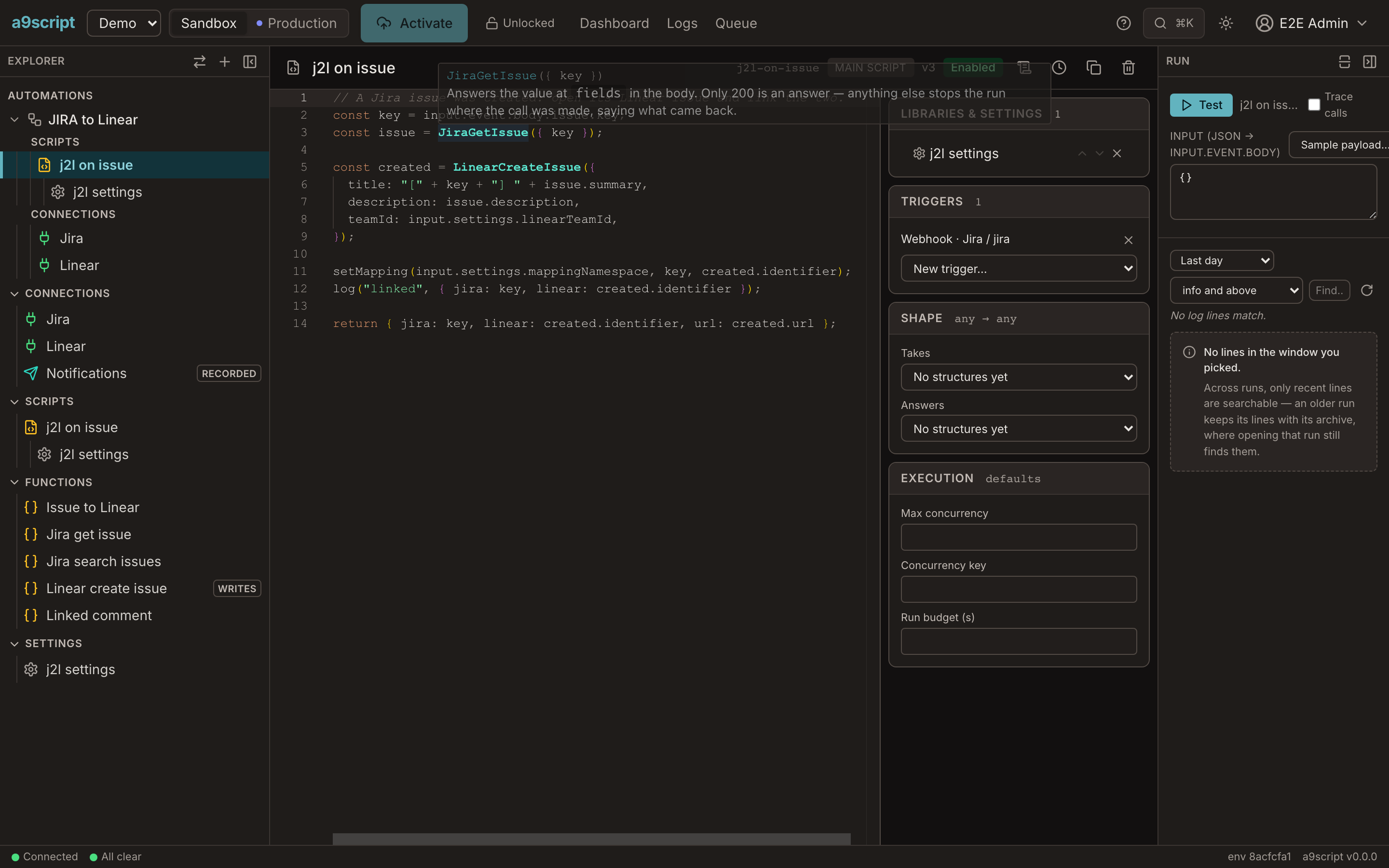The height and width of the screenshot is (868, 1389).
Task: Open the E2E Admin account menu
Action: pos(1311,23)
